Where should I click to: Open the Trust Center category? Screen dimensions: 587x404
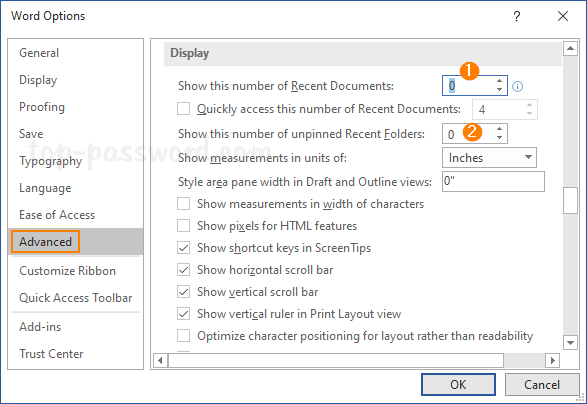(51, 354)
